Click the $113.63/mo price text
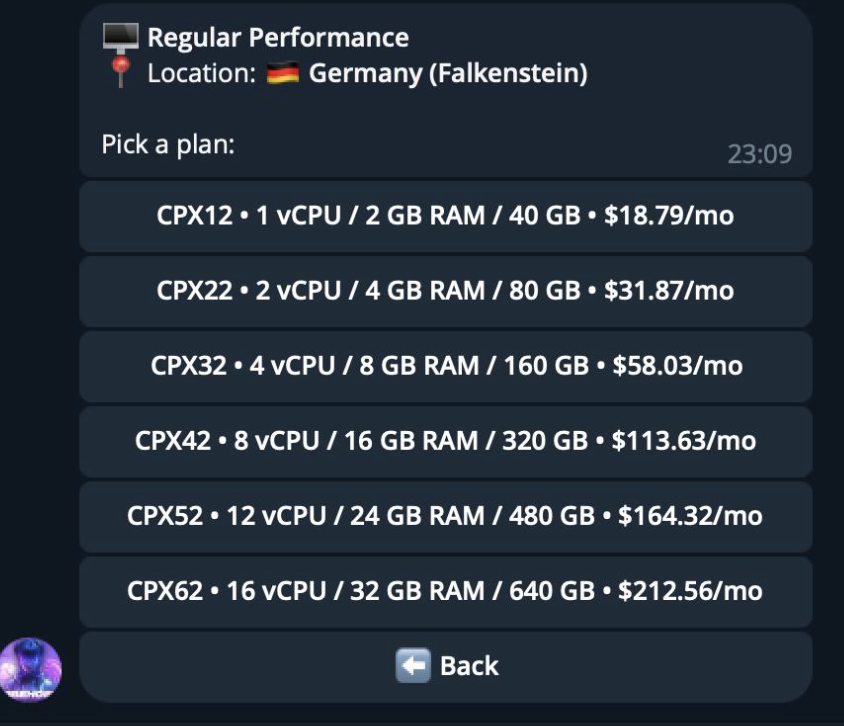 point(684,441)
